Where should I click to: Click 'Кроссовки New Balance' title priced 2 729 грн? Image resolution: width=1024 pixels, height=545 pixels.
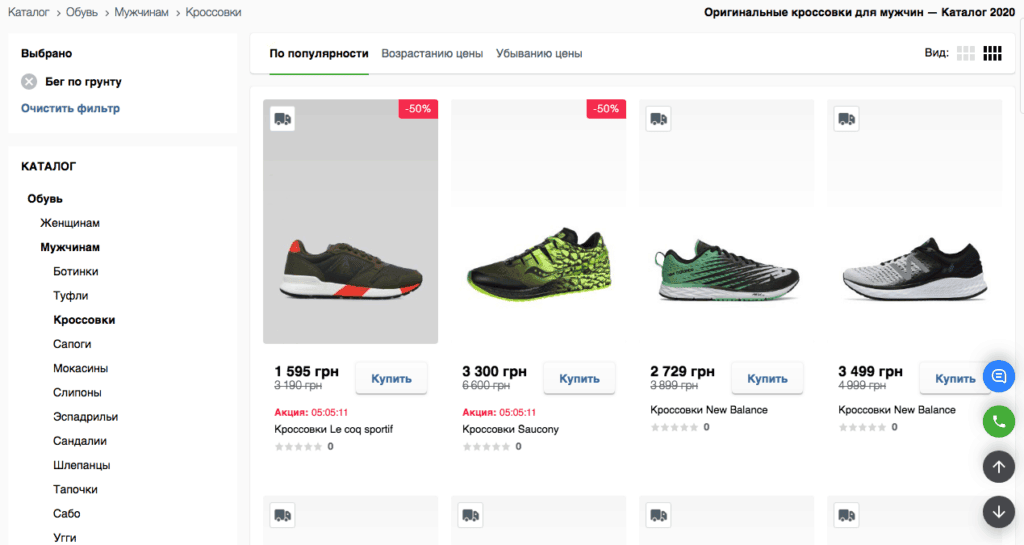[709, 410]
